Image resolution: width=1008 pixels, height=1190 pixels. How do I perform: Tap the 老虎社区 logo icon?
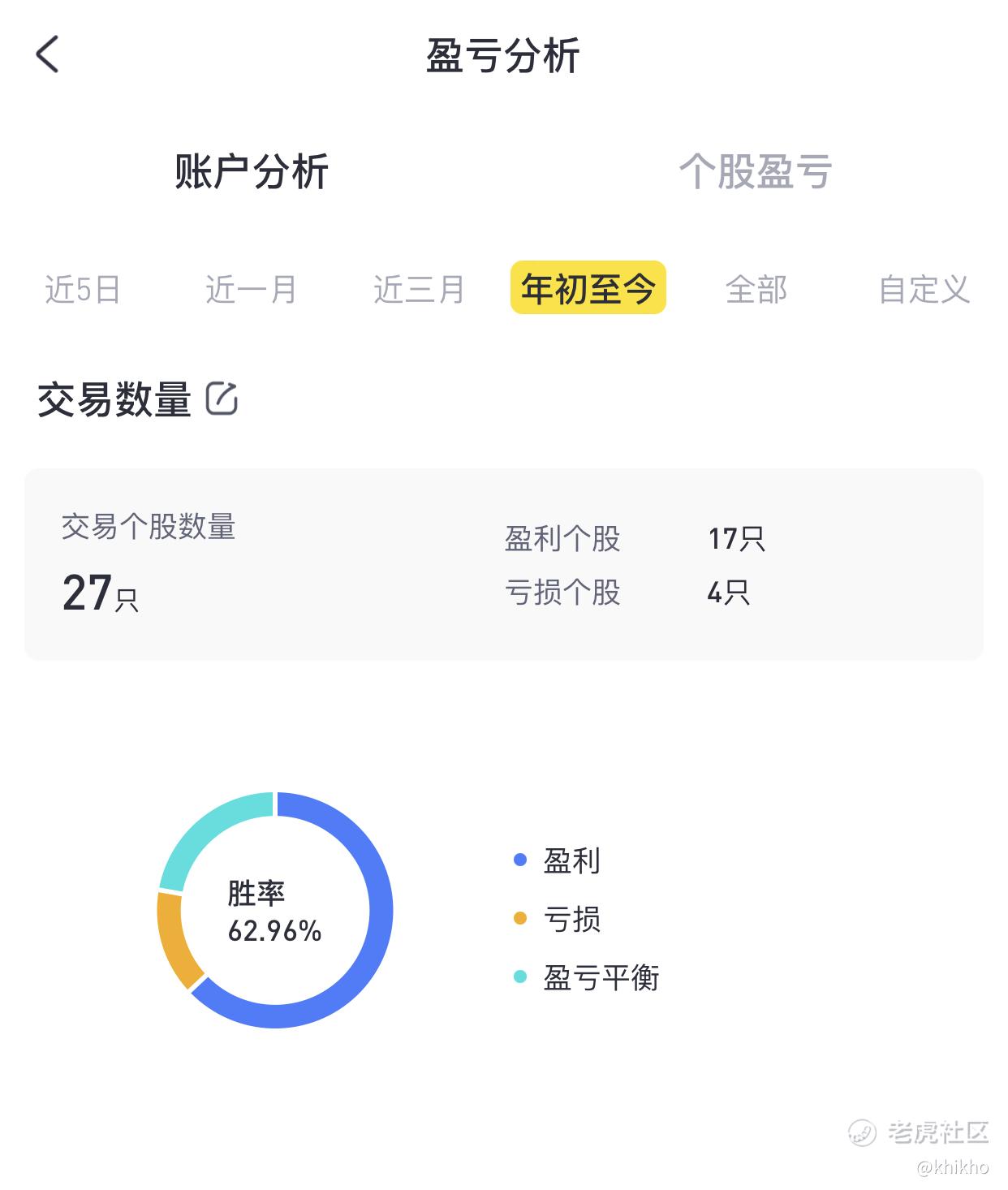(x=862, y=1132)
